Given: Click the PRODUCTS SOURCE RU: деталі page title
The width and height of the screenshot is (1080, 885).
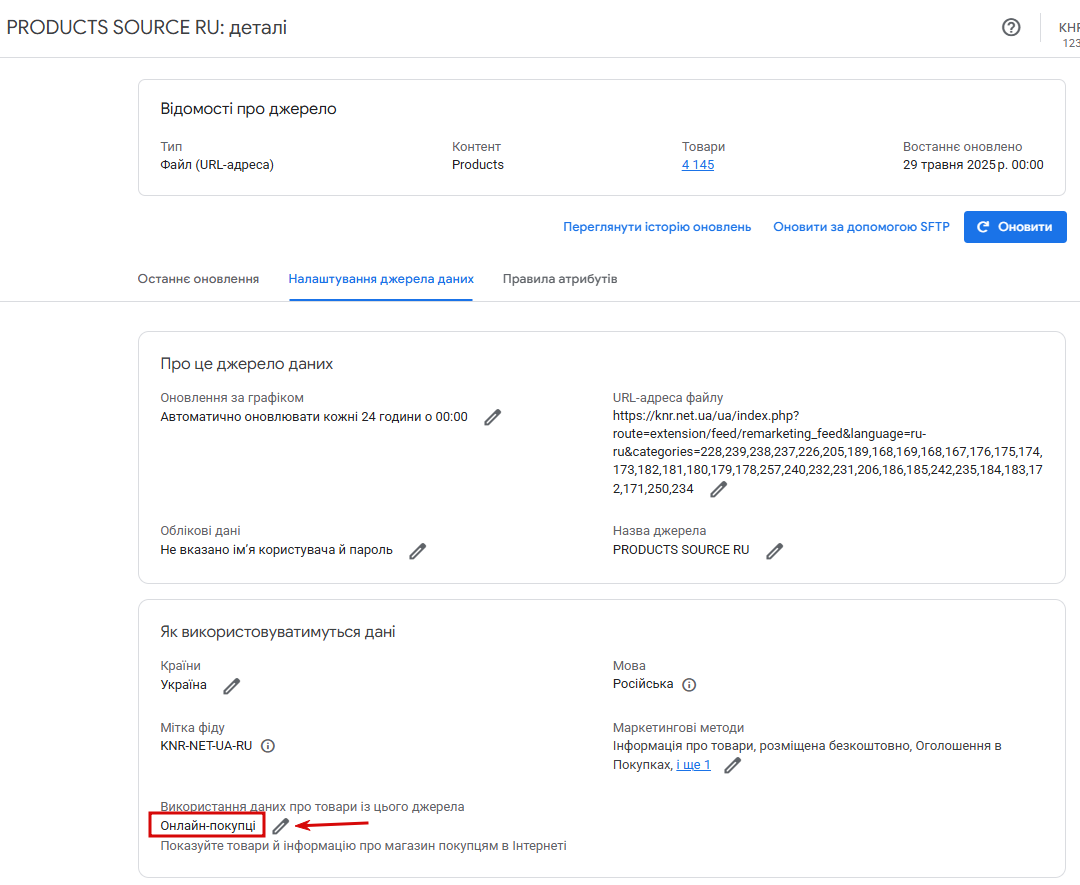Looking at the screenshot, I should click(146, 28).
